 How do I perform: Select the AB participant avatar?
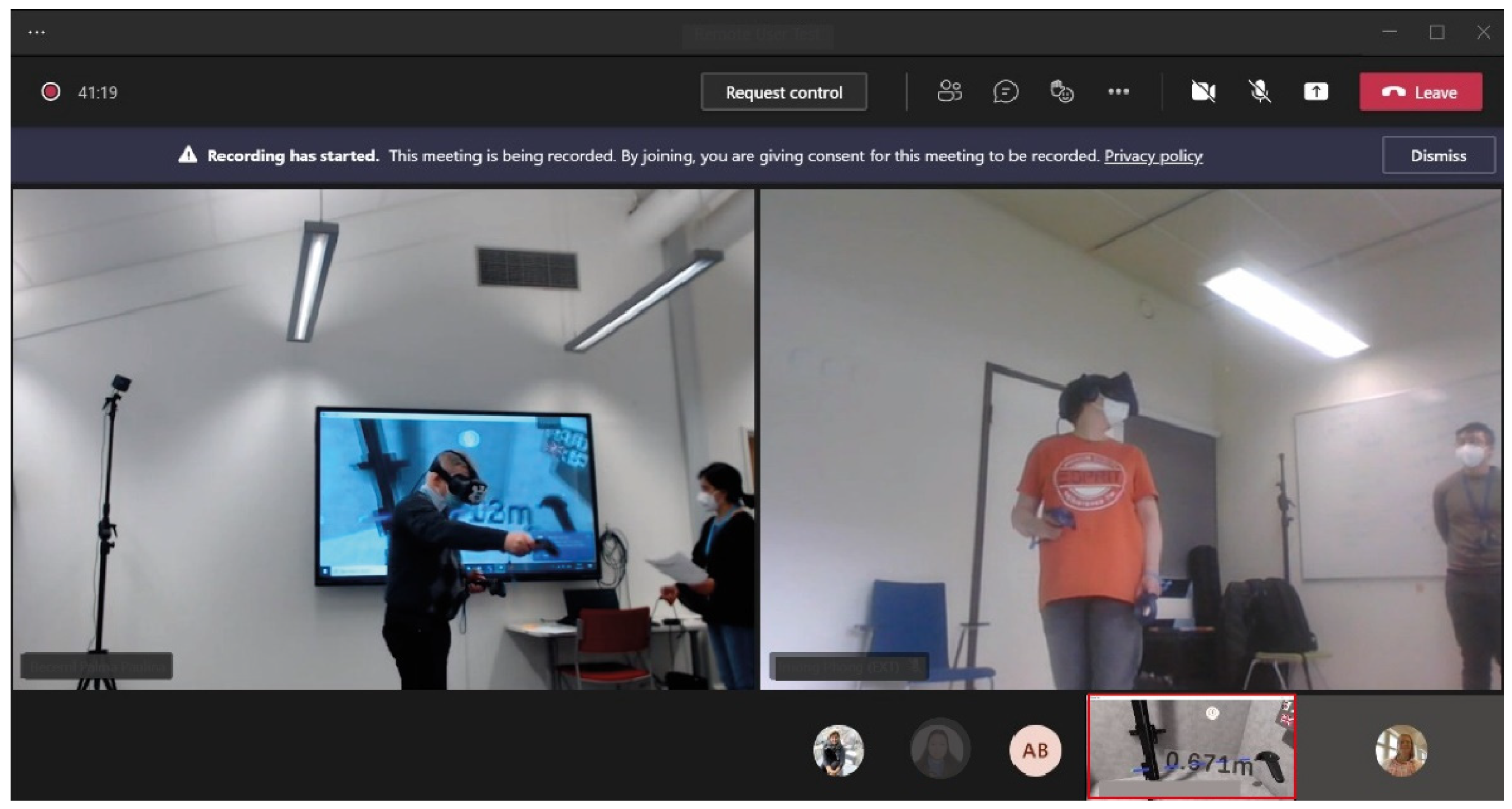coord(1035,750)
